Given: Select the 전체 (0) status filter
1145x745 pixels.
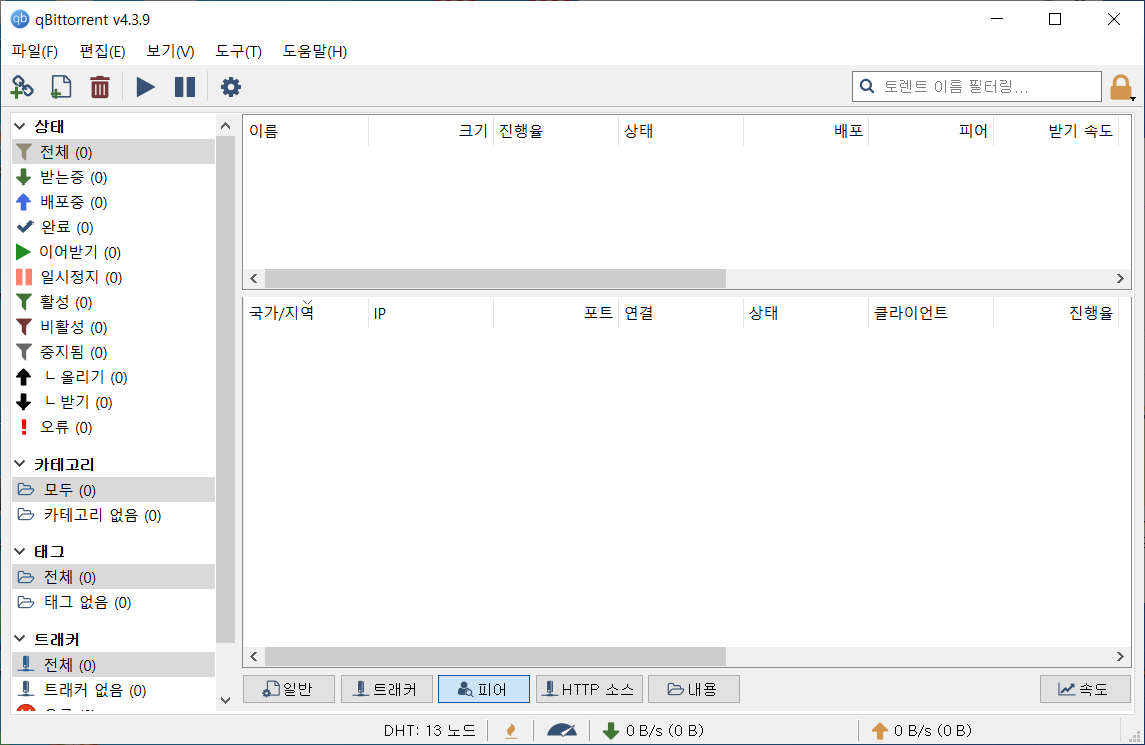Looking at the screenshot, I should click(113, 152).
